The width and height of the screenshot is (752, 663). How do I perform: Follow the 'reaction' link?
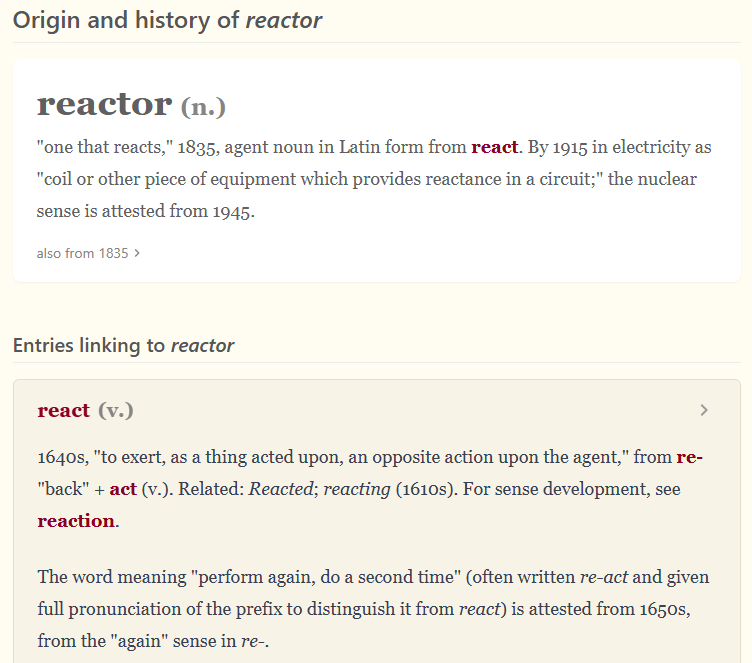[x=76, y=521]
